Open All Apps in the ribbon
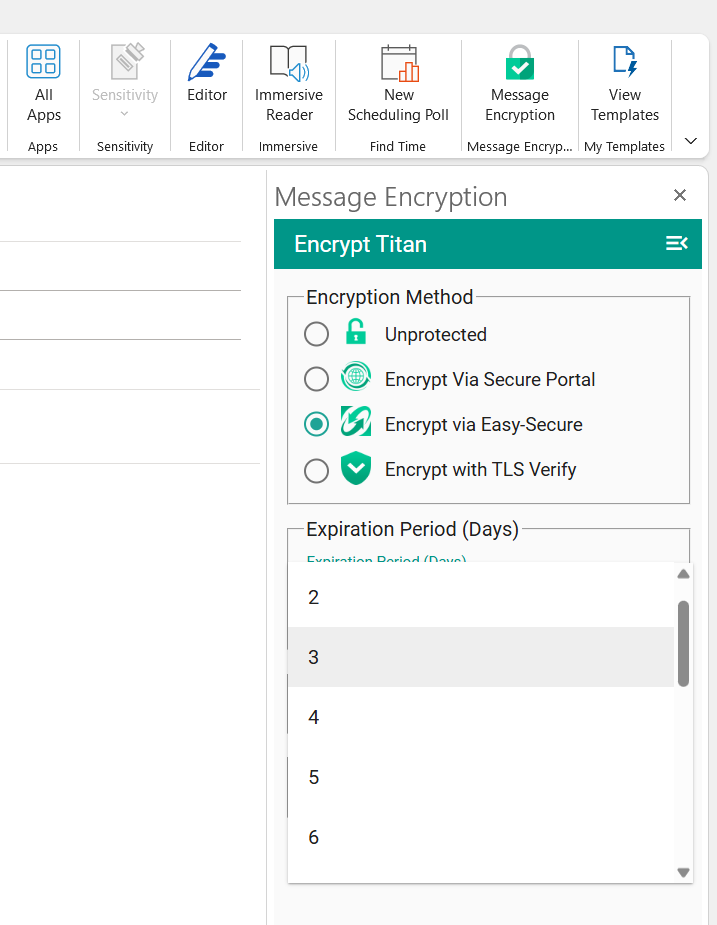Viewport: 717px width, 925px height. [x=44, y=83]
